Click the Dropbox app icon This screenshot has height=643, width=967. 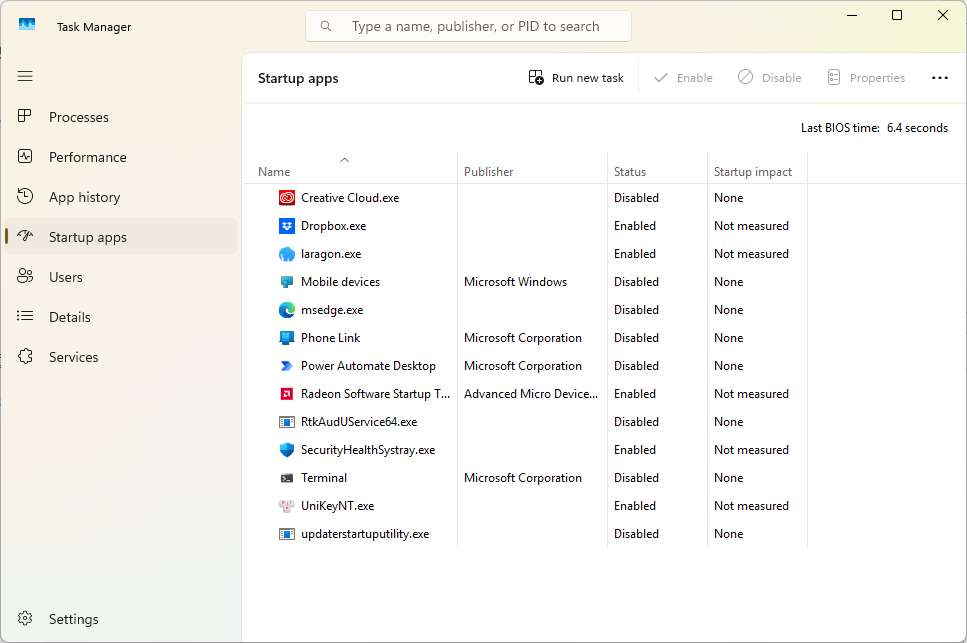coord(287,226)
